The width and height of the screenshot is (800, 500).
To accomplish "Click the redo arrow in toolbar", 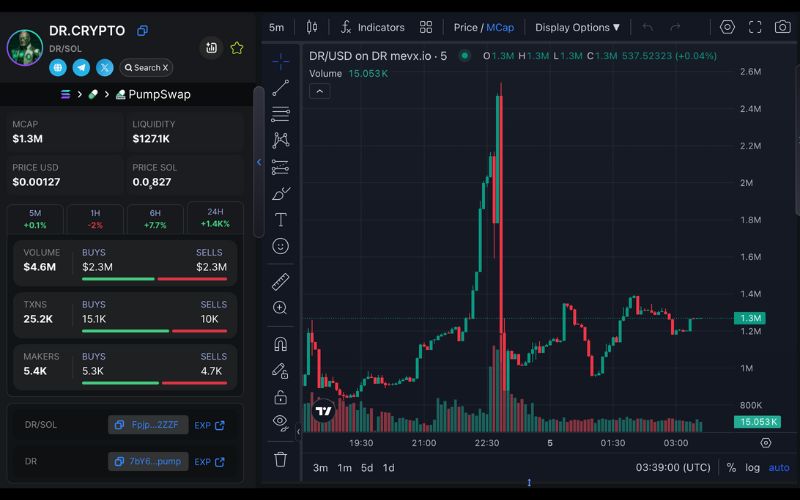I will [x=675, y=27].
